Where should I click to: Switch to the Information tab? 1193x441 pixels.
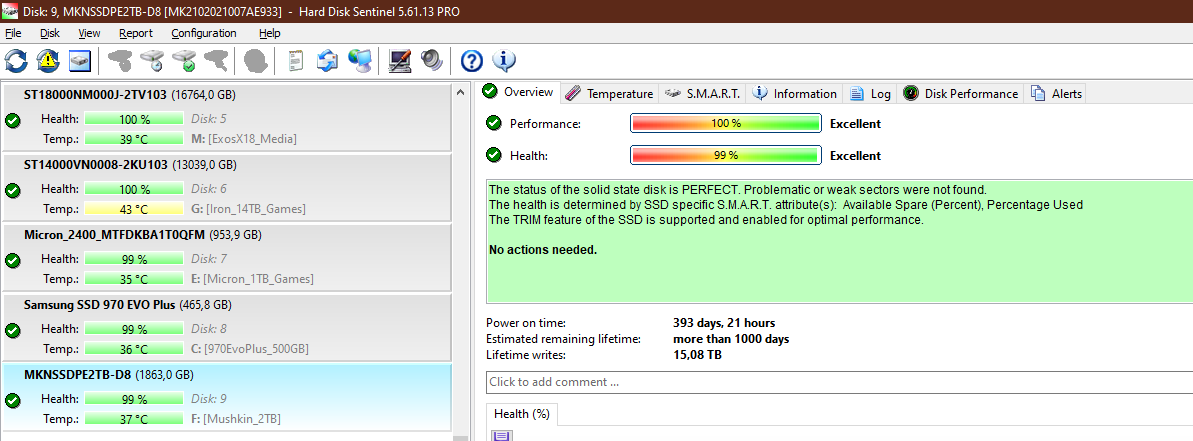[794, 94]
